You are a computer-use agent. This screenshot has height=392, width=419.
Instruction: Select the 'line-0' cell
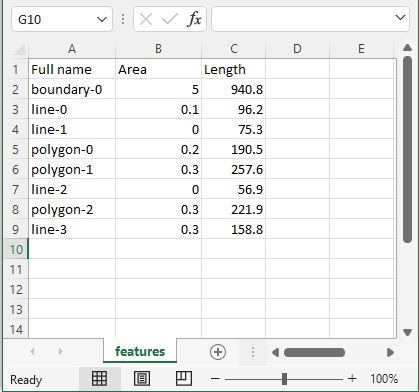click(72, 109)
